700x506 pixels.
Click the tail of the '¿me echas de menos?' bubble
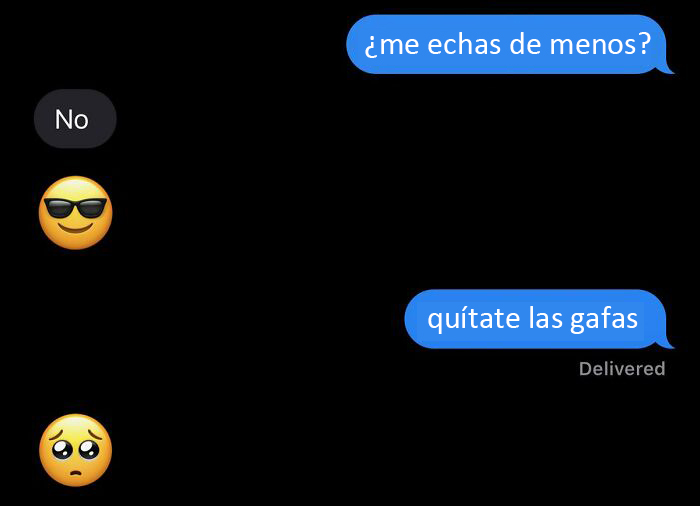666,68
